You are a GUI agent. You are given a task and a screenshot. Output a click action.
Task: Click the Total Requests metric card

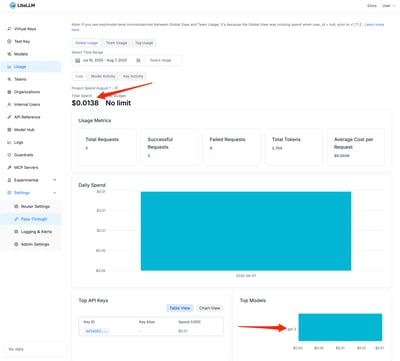pyautogui.click(x=107, y=147)
